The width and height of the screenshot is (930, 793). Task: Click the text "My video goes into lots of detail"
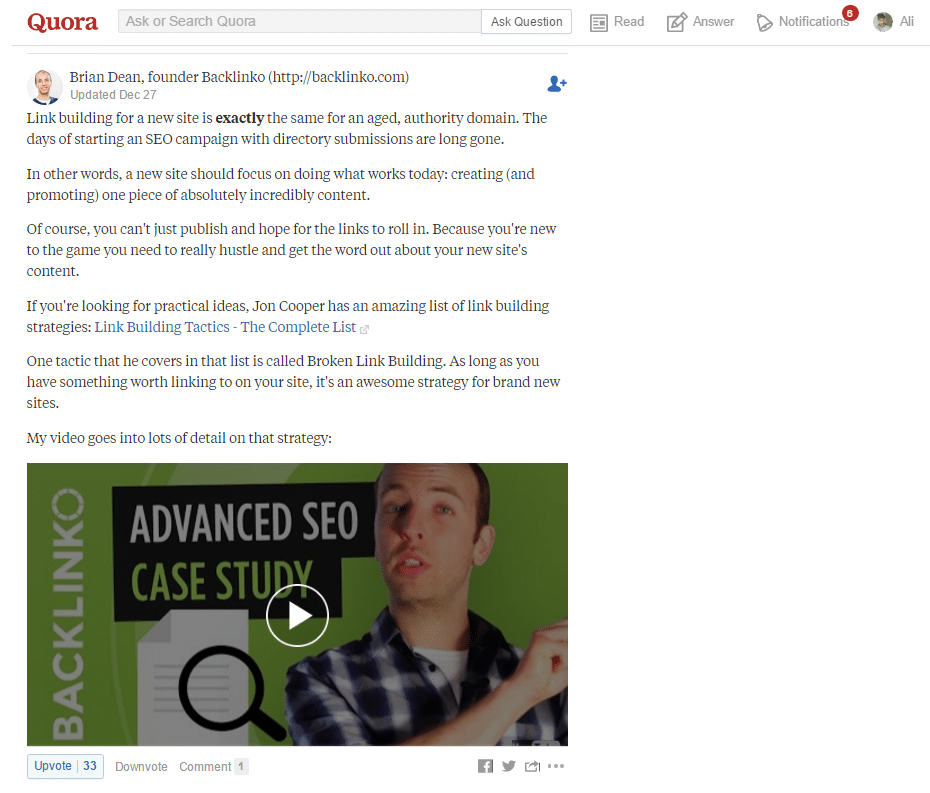click(x=126, y=438)
